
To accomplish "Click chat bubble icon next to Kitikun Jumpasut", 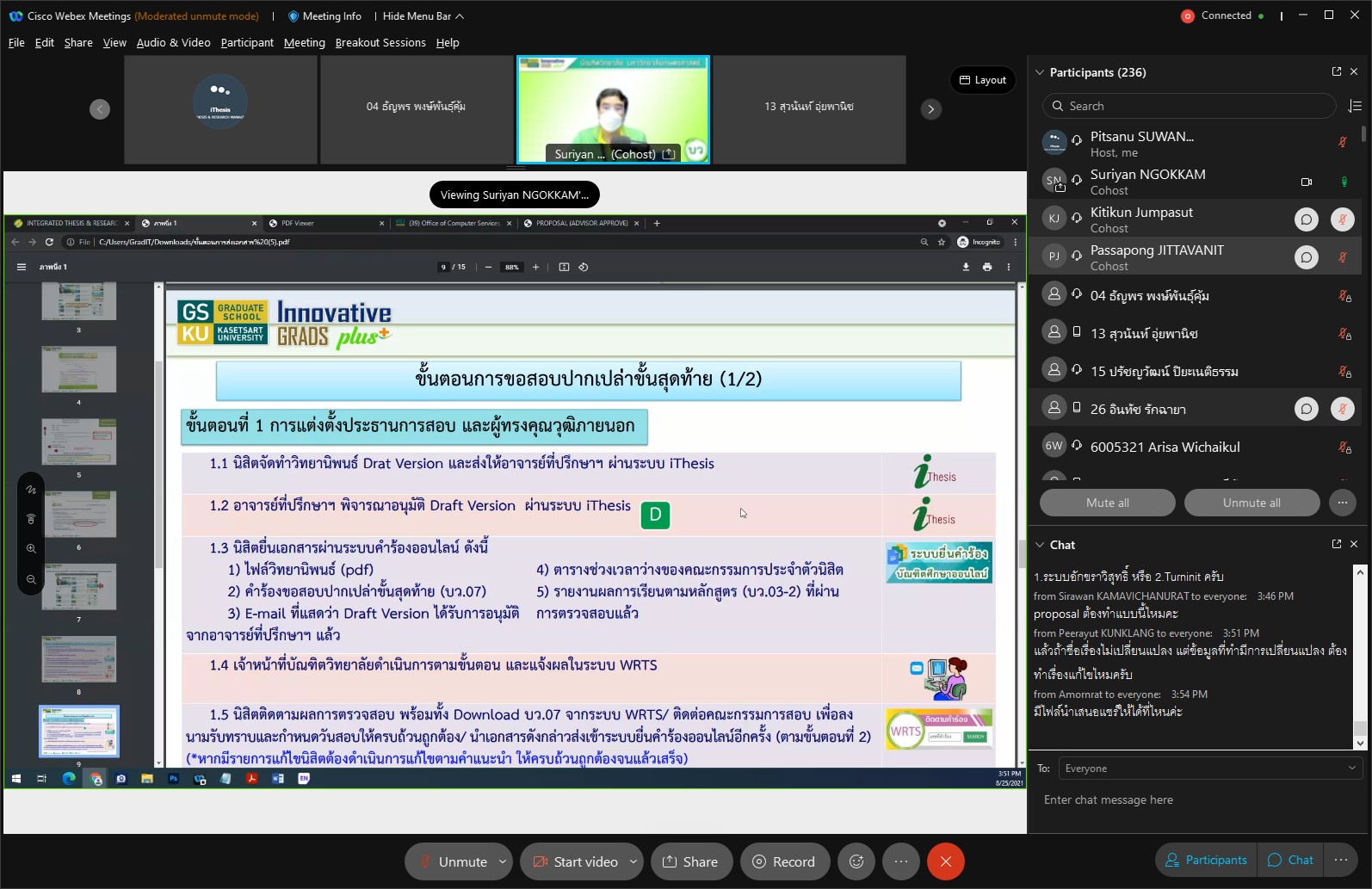I will pyautogui.click(x=1306, y=219).
